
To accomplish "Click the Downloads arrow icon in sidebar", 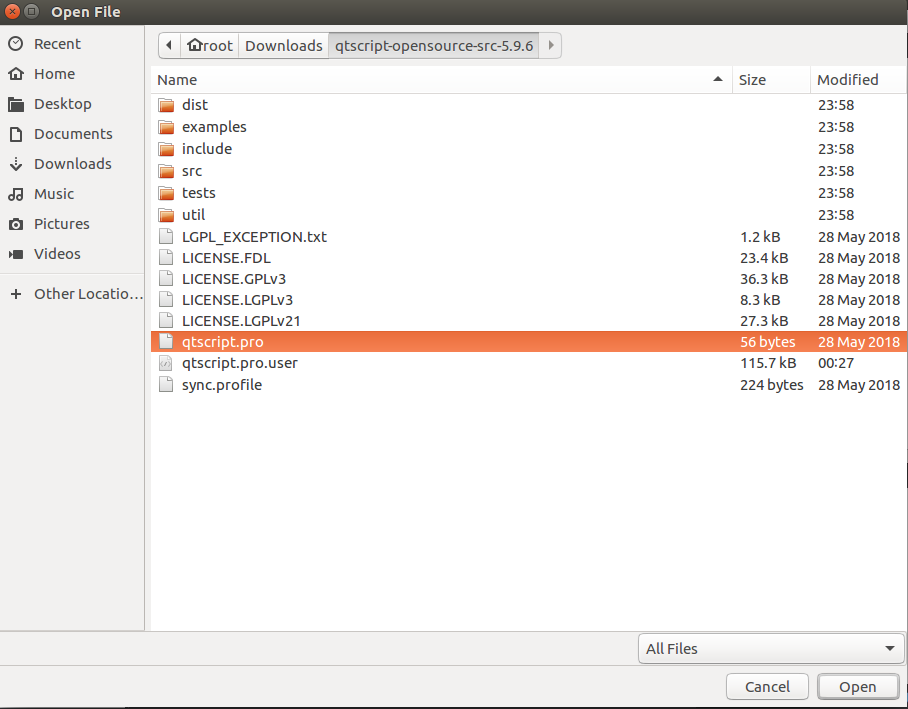I will pos(16,164).
